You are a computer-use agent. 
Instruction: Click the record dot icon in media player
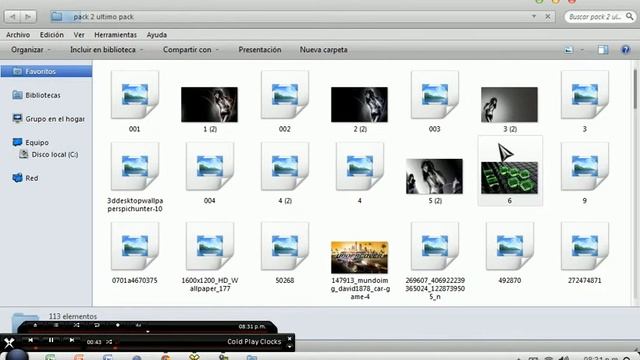point(118,325)
